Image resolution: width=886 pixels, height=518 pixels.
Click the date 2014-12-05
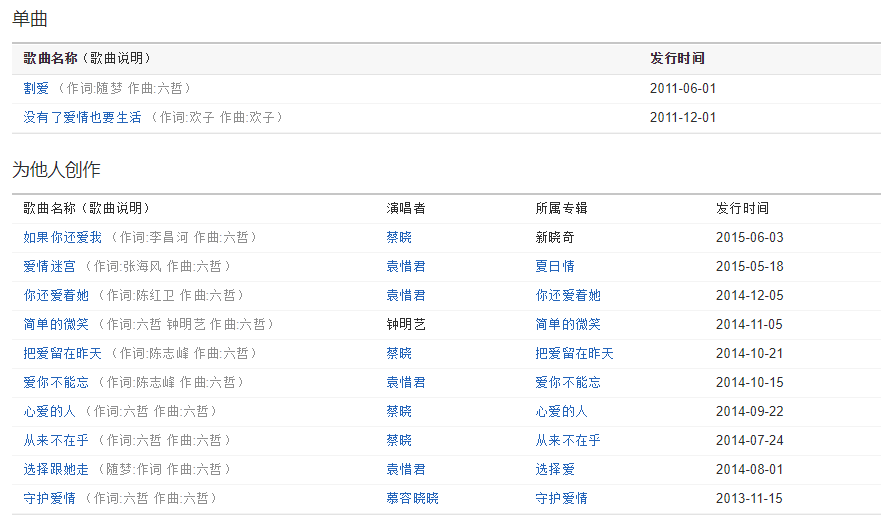coord(749,295)
